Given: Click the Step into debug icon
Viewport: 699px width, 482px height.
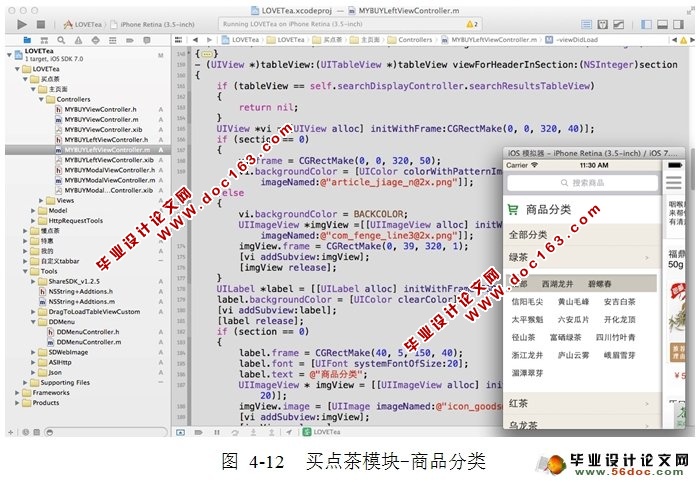Looking at the screenshot, I should tap(253, 432).
